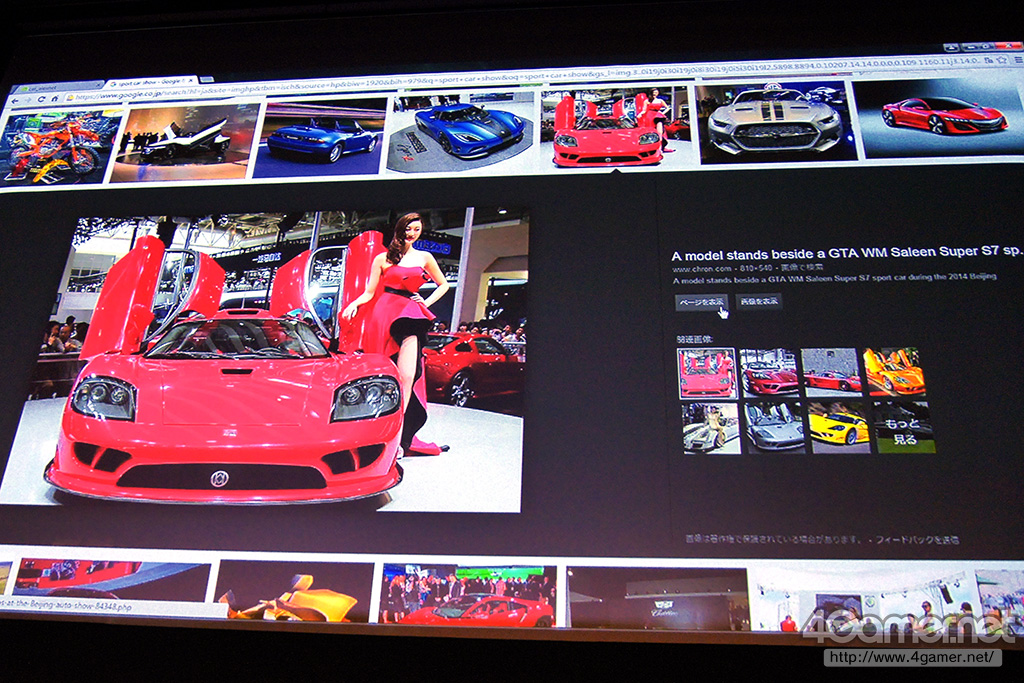Close the 'sport car show - Google' tab

click(x=191, y=81)
